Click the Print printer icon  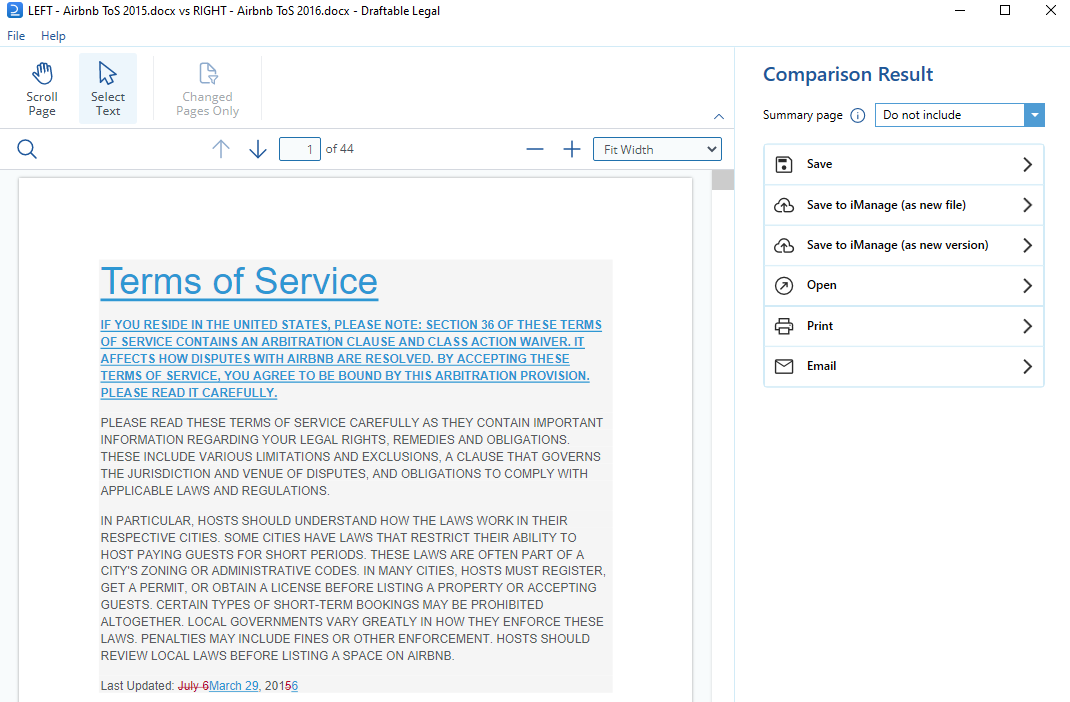784,326
